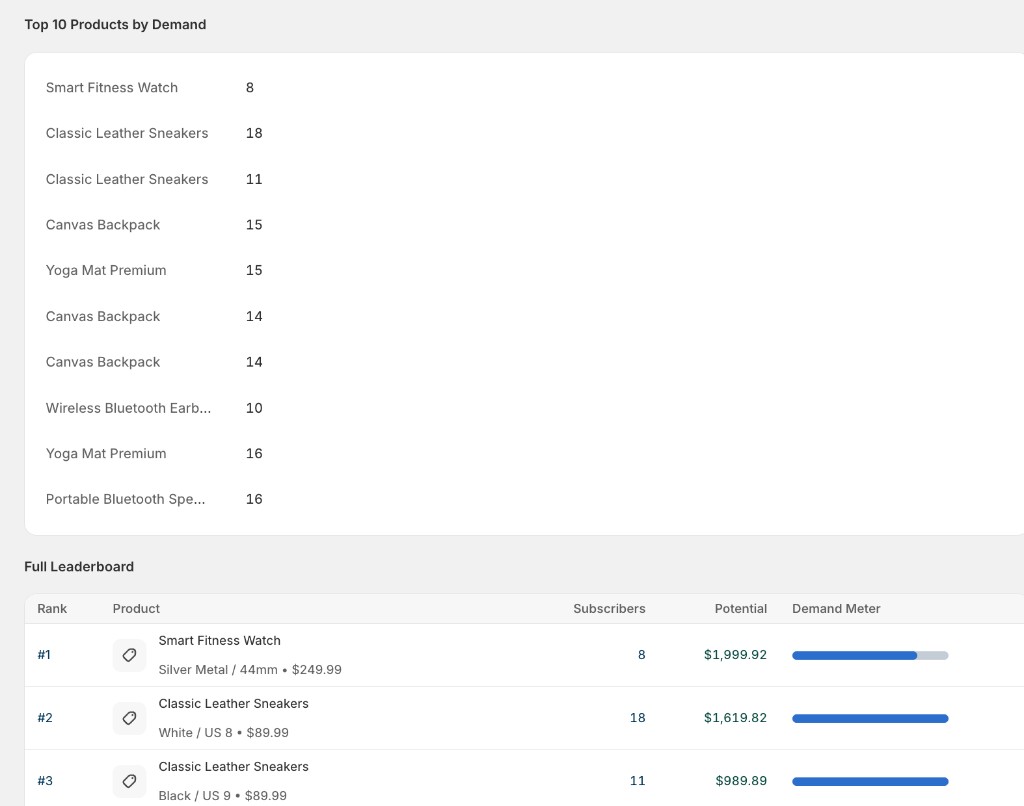
Task: Click the variant text White / US 8 • $89.99
Action: [x=223, y=733]
